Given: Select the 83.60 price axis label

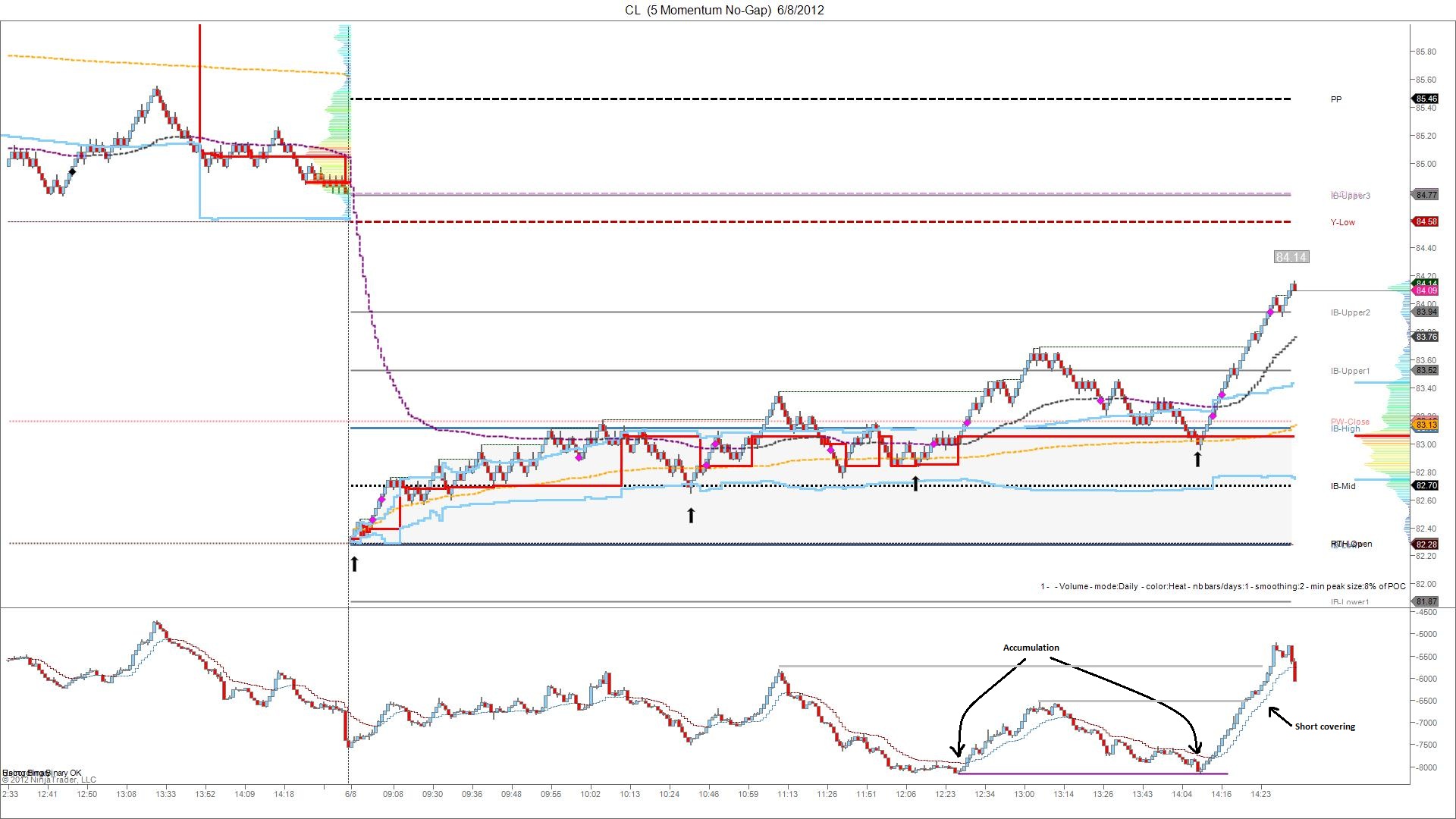Looking at the screenshot, I should click(x=1426, y=360).
